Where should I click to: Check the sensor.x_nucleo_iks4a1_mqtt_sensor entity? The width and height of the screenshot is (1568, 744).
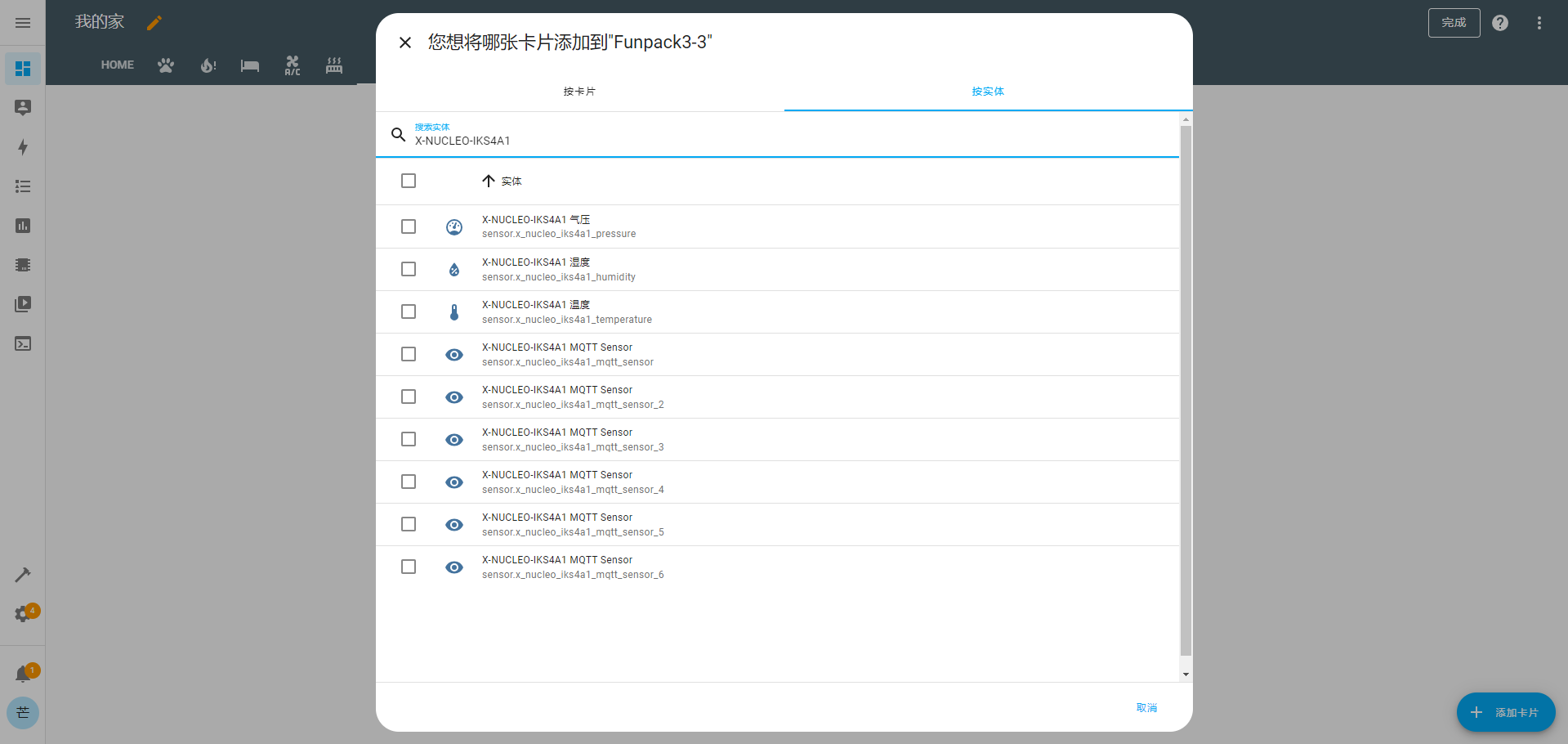coord(409,354)
